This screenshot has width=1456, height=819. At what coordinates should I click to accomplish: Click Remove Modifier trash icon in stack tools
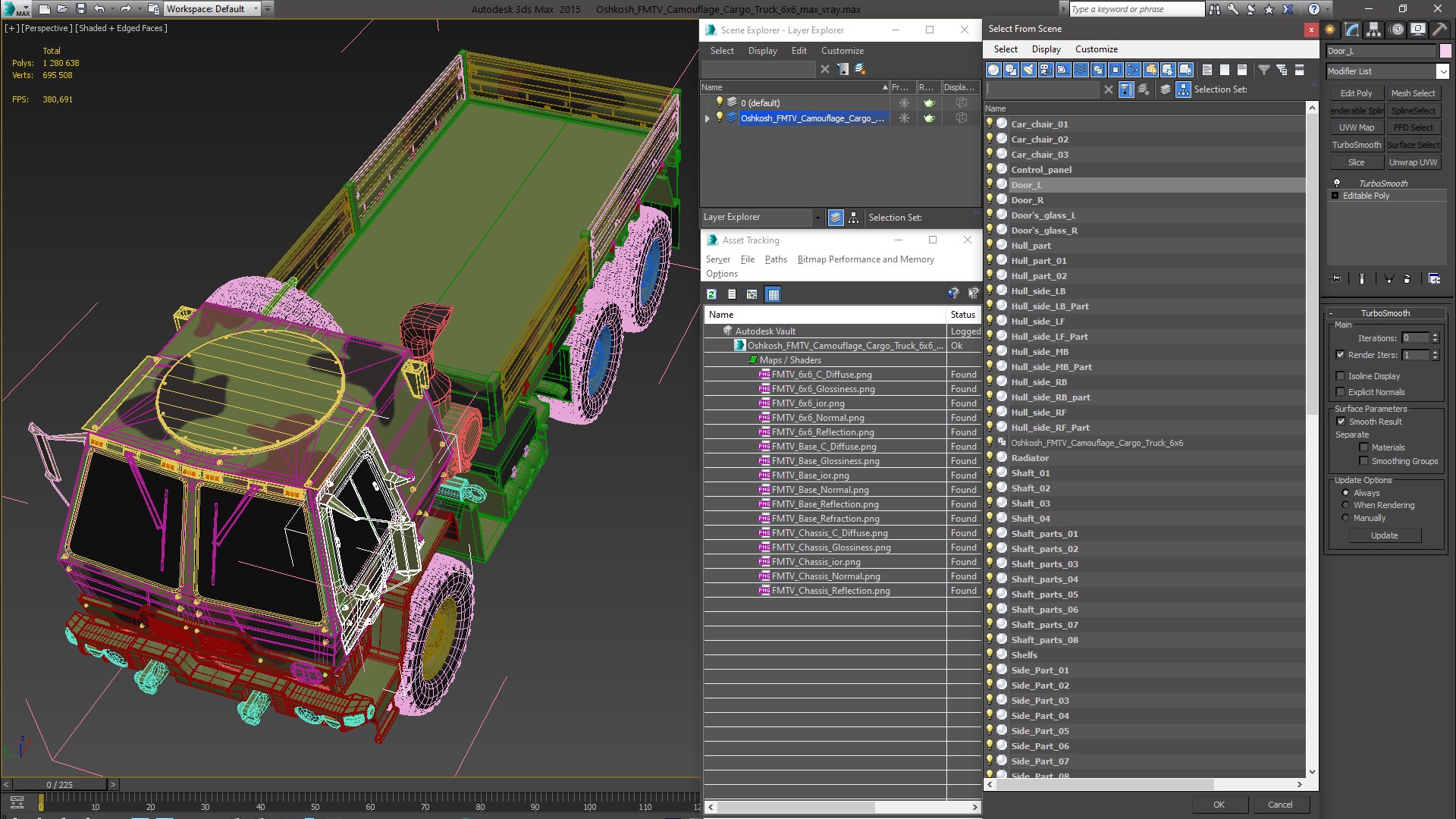pyautogui.click(x=1407, y=278)
